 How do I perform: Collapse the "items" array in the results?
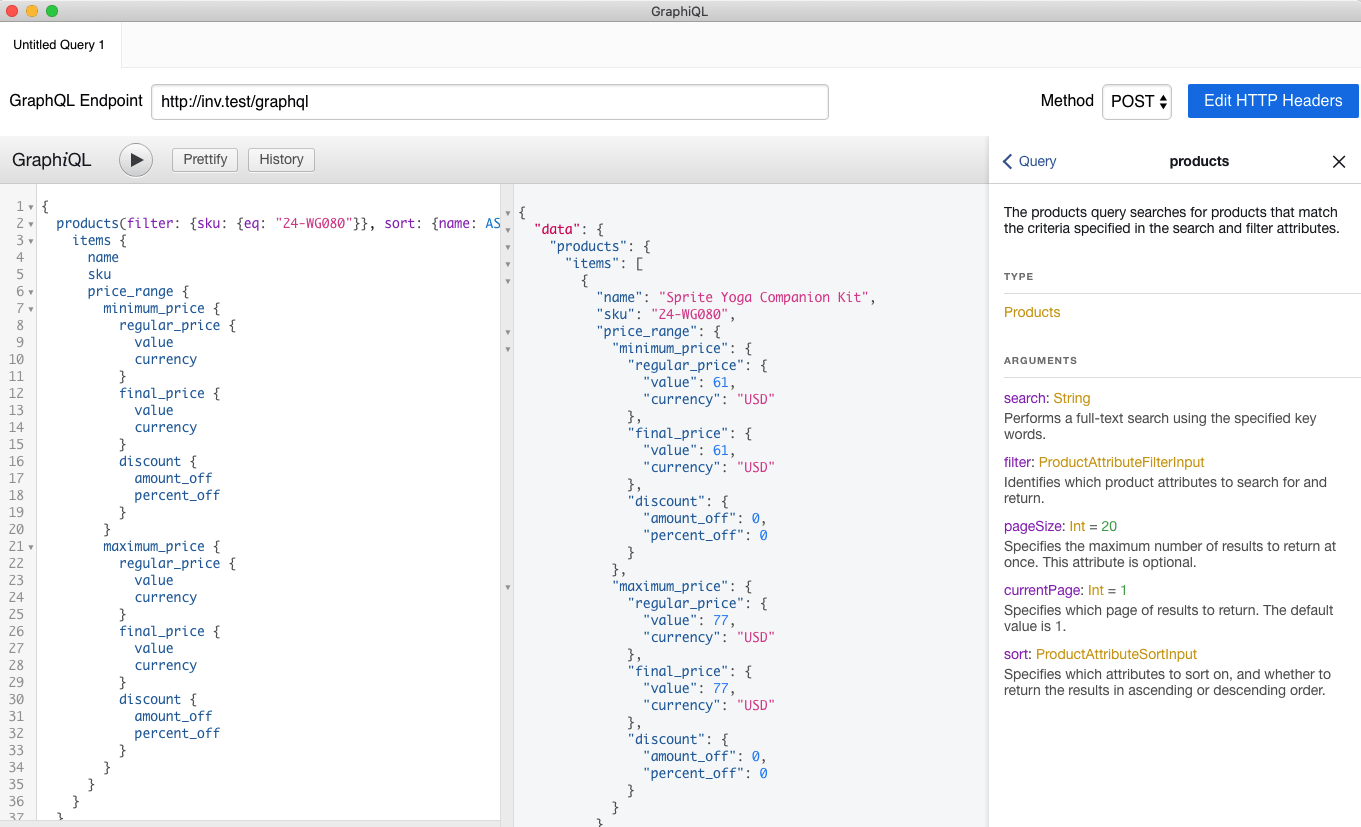click(x=508, y=263)
